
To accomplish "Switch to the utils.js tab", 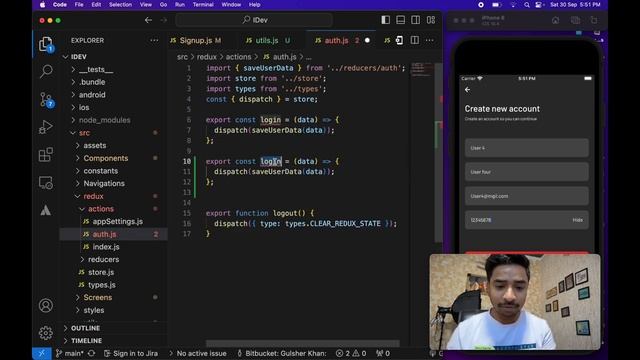I will [268, 40].
